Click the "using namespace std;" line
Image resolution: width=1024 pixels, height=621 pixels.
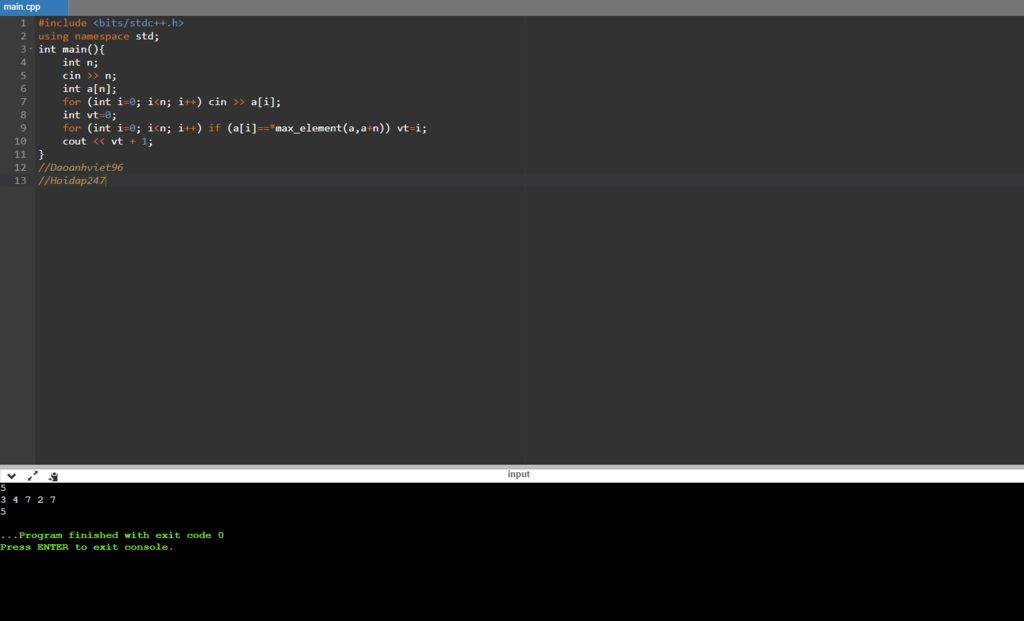[99, 36]
